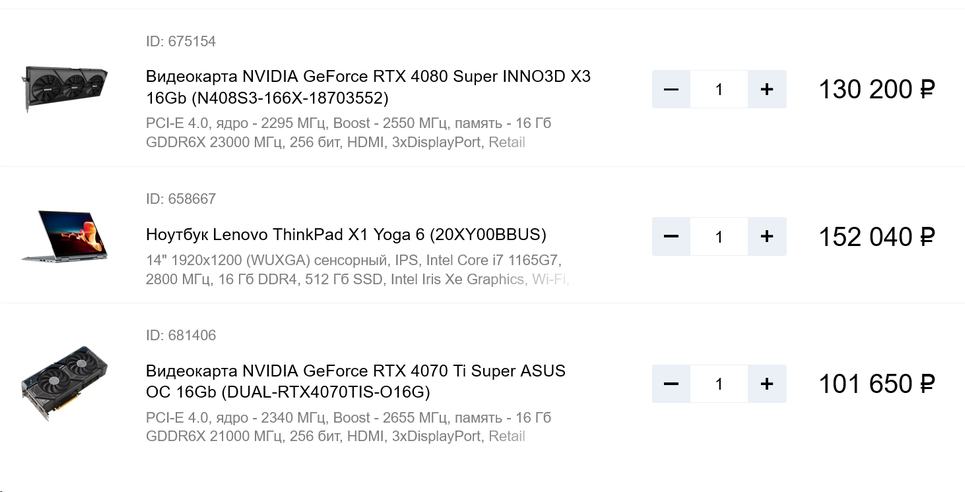This screenshot has width=965, height=492.
Task: Open Ноутбук Lenovo ThinkPad X1 Yoga 6 link
Action: pos(346,235)
